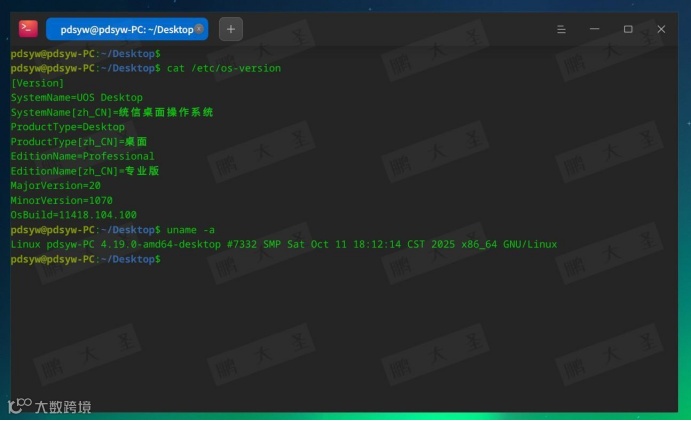Click the 'ProductType[zh_CN]=桌面' line

(79, 142)
